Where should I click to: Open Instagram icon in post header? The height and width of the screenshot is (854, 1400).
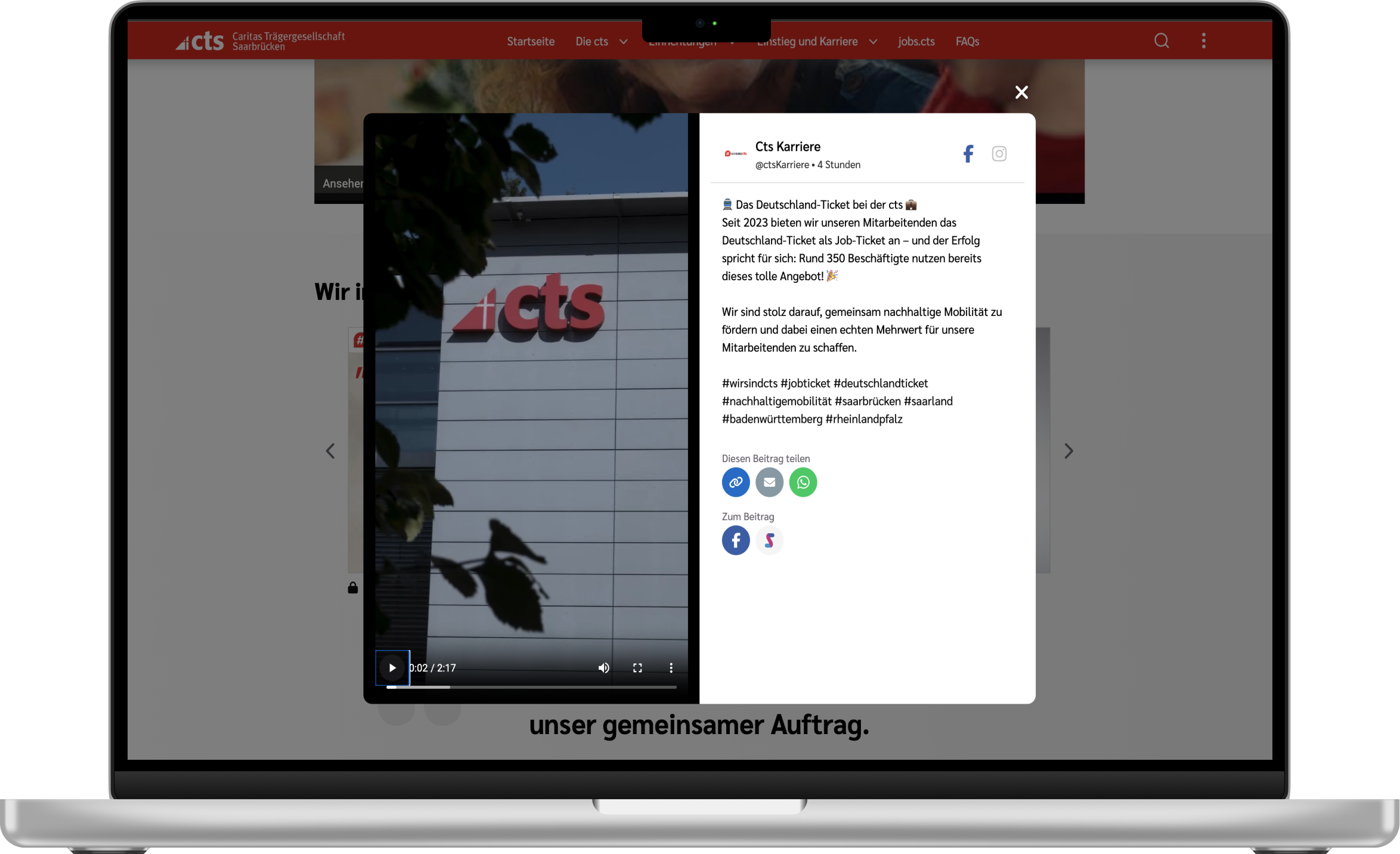coord(999,154)
